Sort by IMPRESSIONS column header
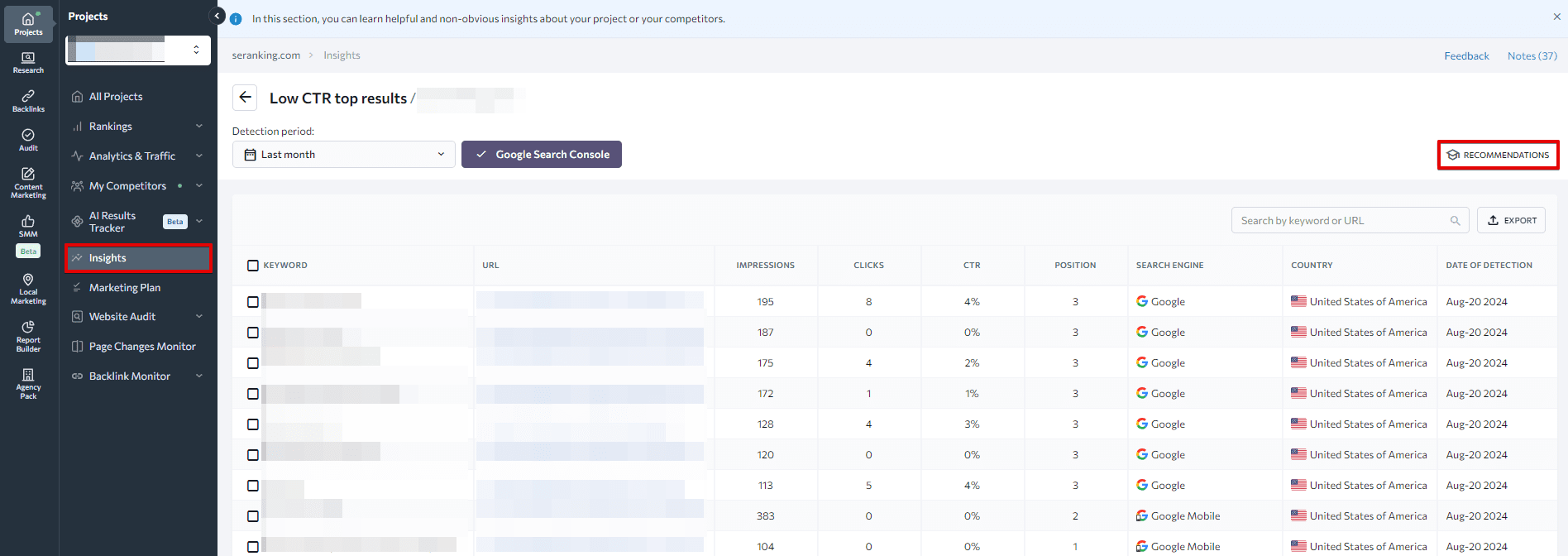Screen dimensions: 1568x556 765,266
